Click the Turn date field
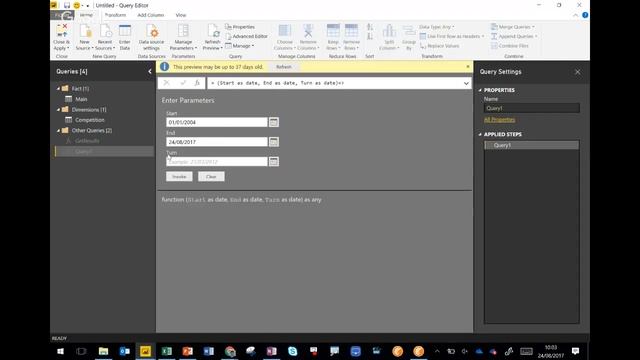Viewport: 640px width, 360px height. [x=217, y=162]
